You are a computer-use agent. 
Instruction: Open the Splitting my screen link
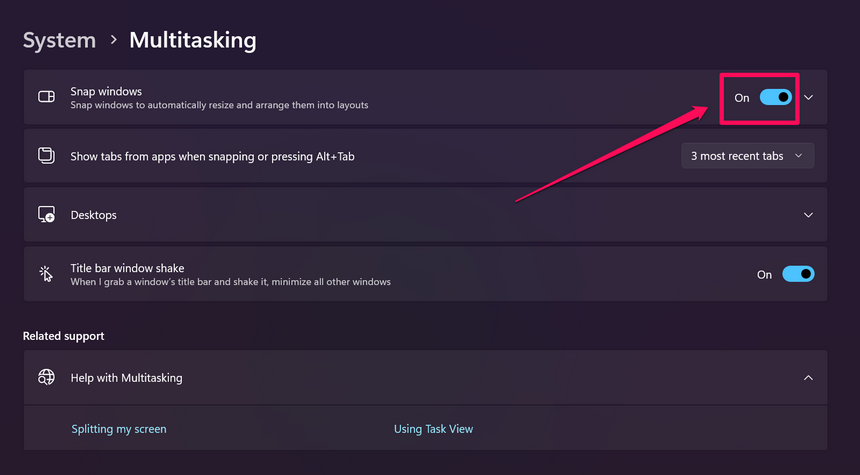tap(119, 429)
